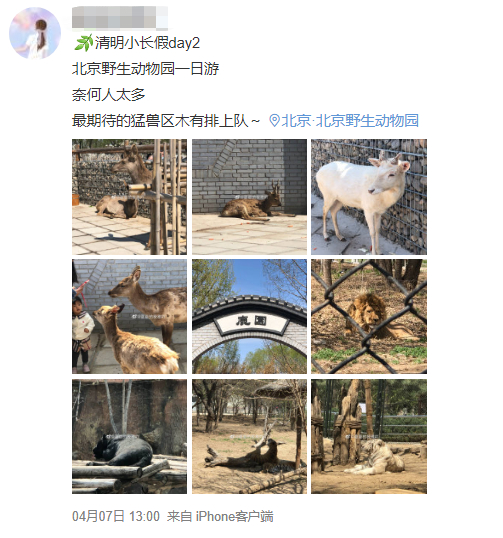
Task: Open the child feeding deer photo
Action: 129,316
